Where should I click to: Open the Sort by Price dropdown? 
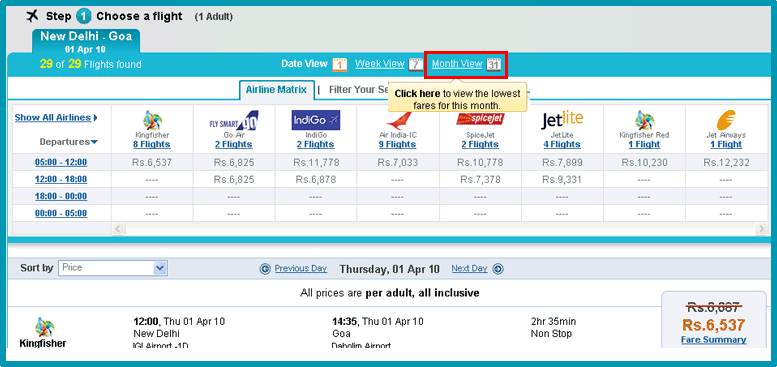click(113, 268)
